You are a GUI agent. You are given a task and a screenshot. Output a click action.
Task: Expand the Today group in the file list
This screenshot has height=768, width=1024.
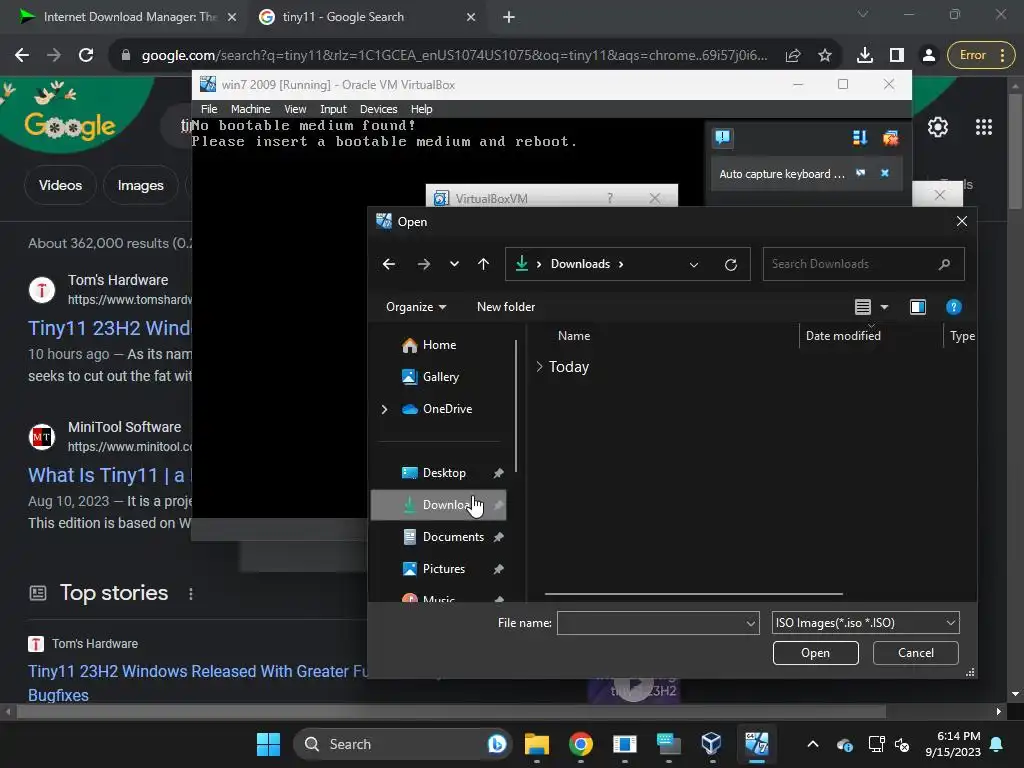[539, 367]
